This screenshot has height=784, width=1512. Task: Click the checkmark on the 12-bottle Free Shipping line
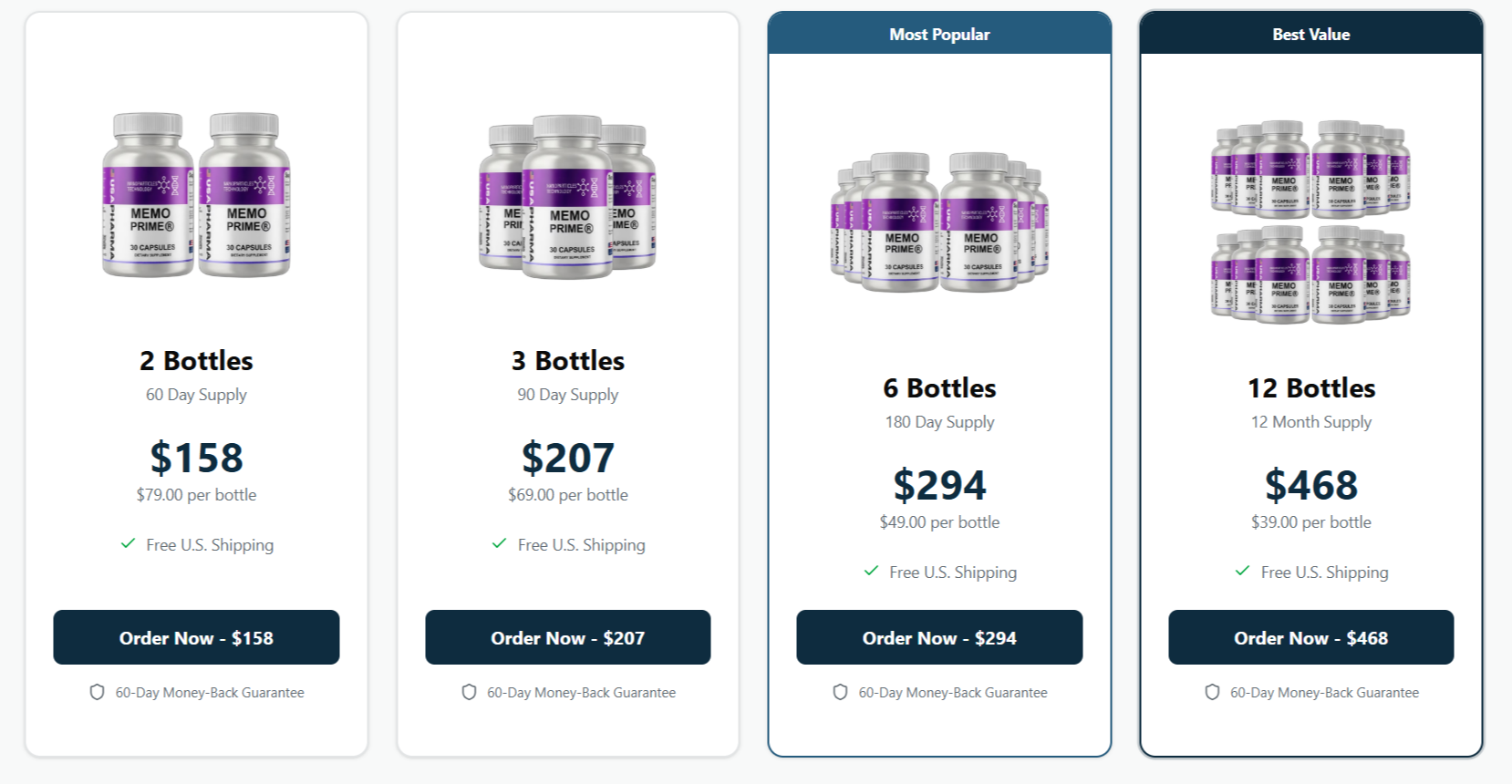(x=1242, y=572)
